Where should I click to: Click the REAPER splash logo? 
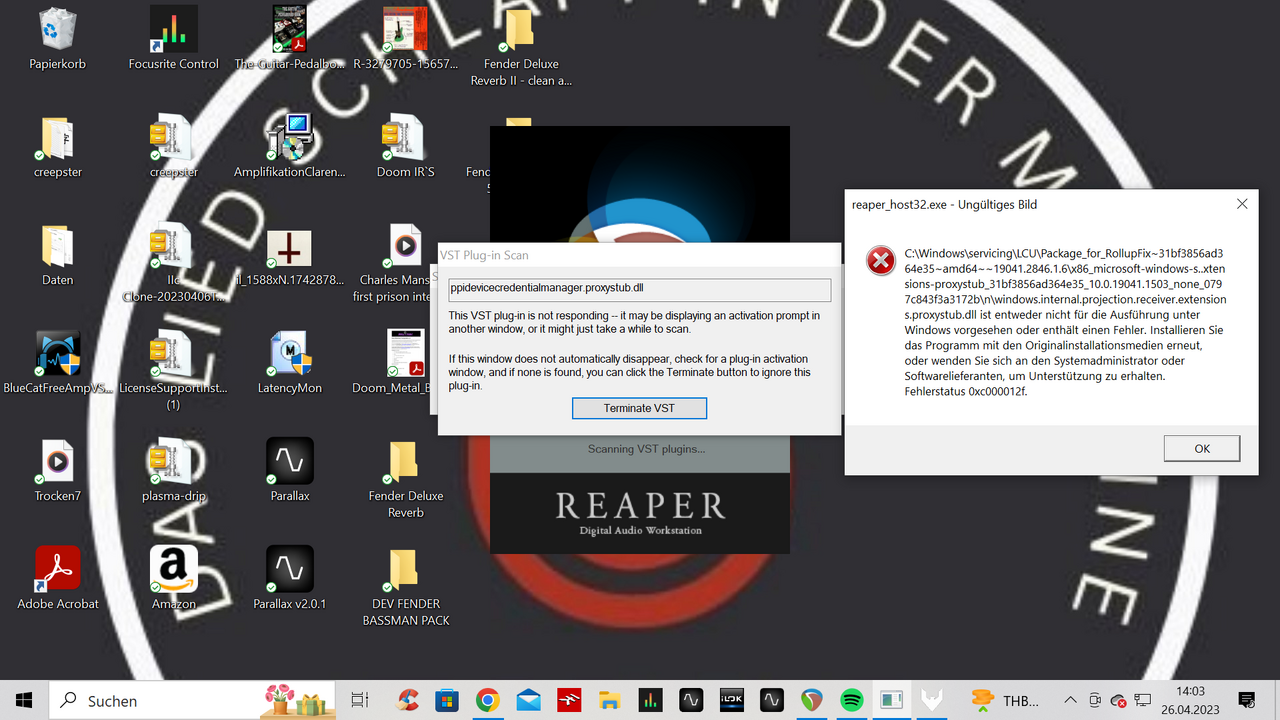640,512
